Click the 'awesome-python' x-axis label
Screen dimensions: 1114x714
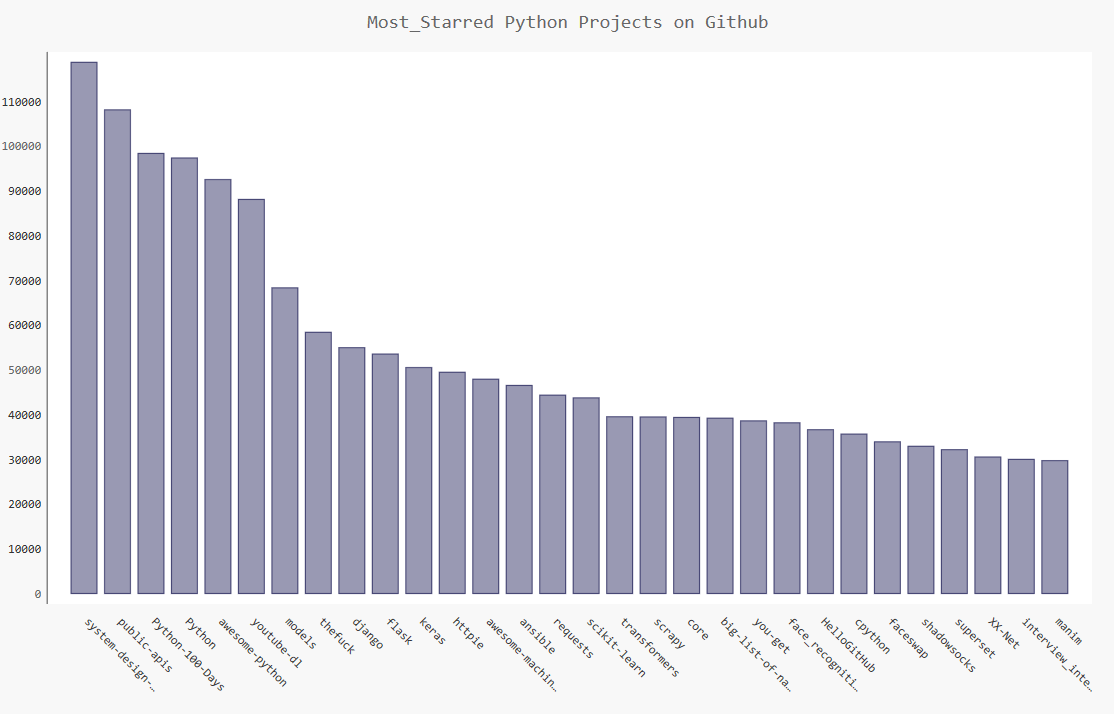click(x=252, y=652)
